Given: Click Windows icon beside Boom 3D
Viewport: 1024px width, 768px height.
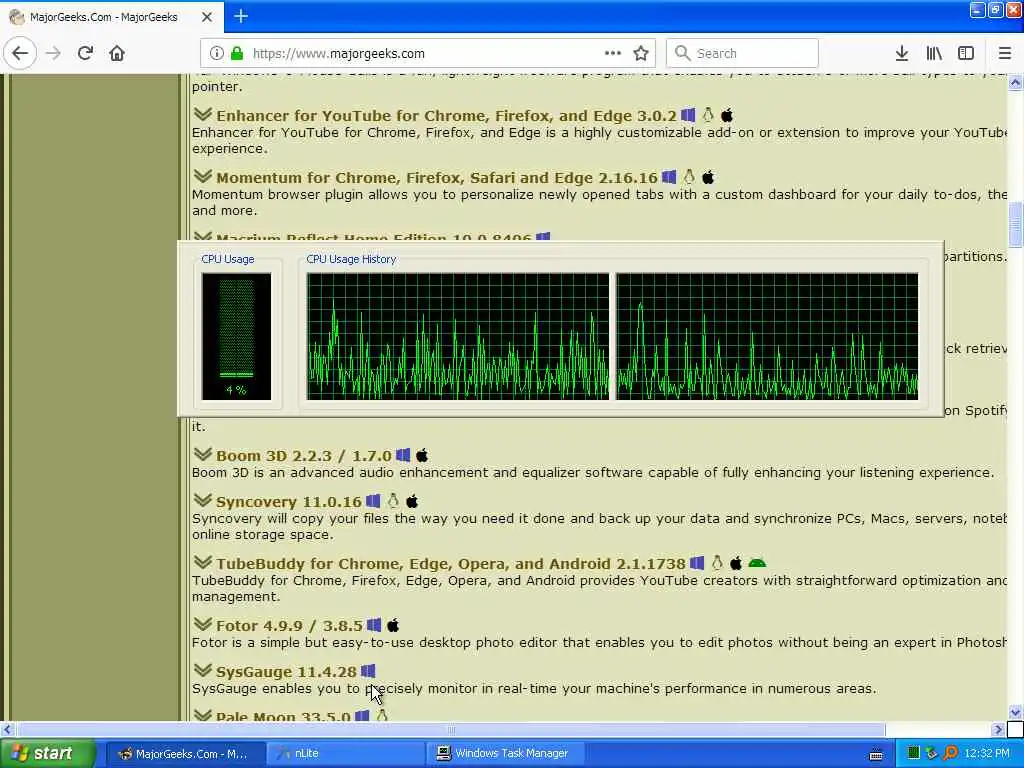Looking at the screenshot, I should [404, 455].
